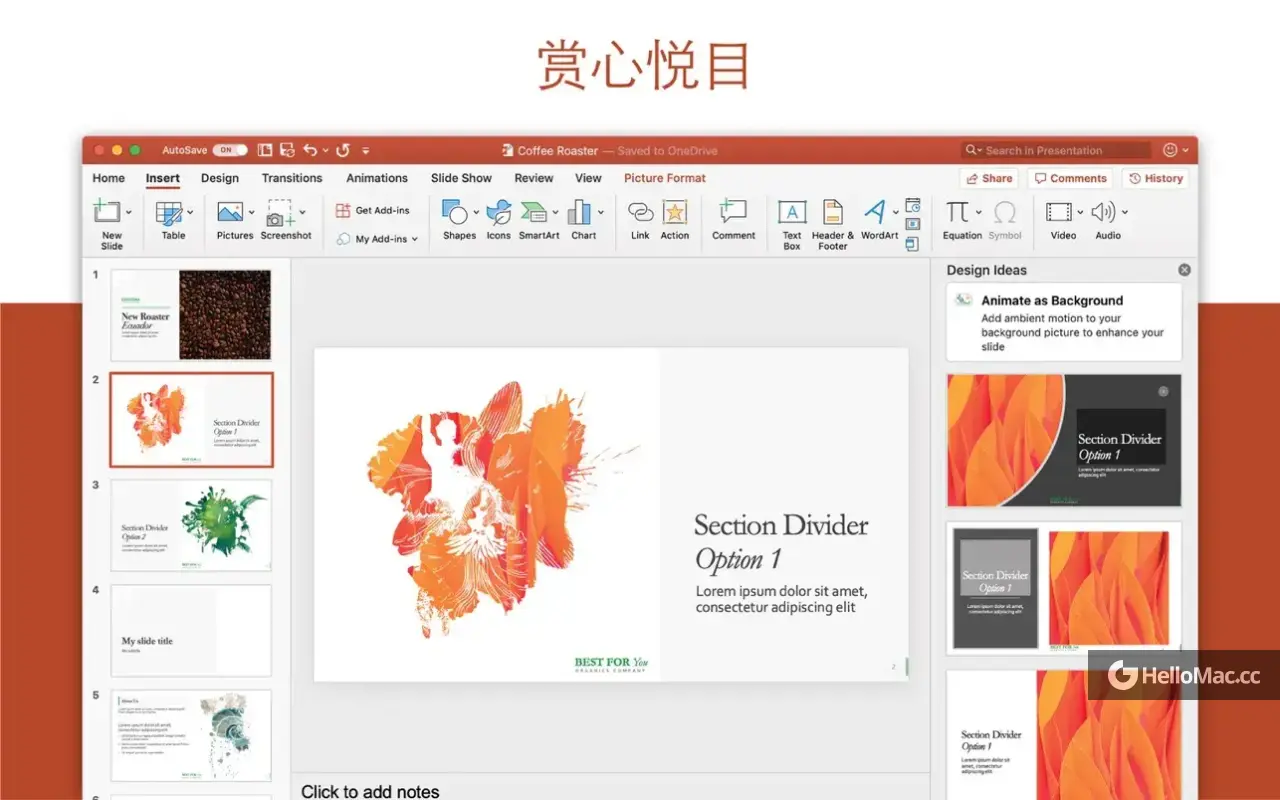Image resolution: width=1280 pixels, height=800 pixels.
Task: Expand the SmartArt dropdown arrow
Action: click(555, 212)
